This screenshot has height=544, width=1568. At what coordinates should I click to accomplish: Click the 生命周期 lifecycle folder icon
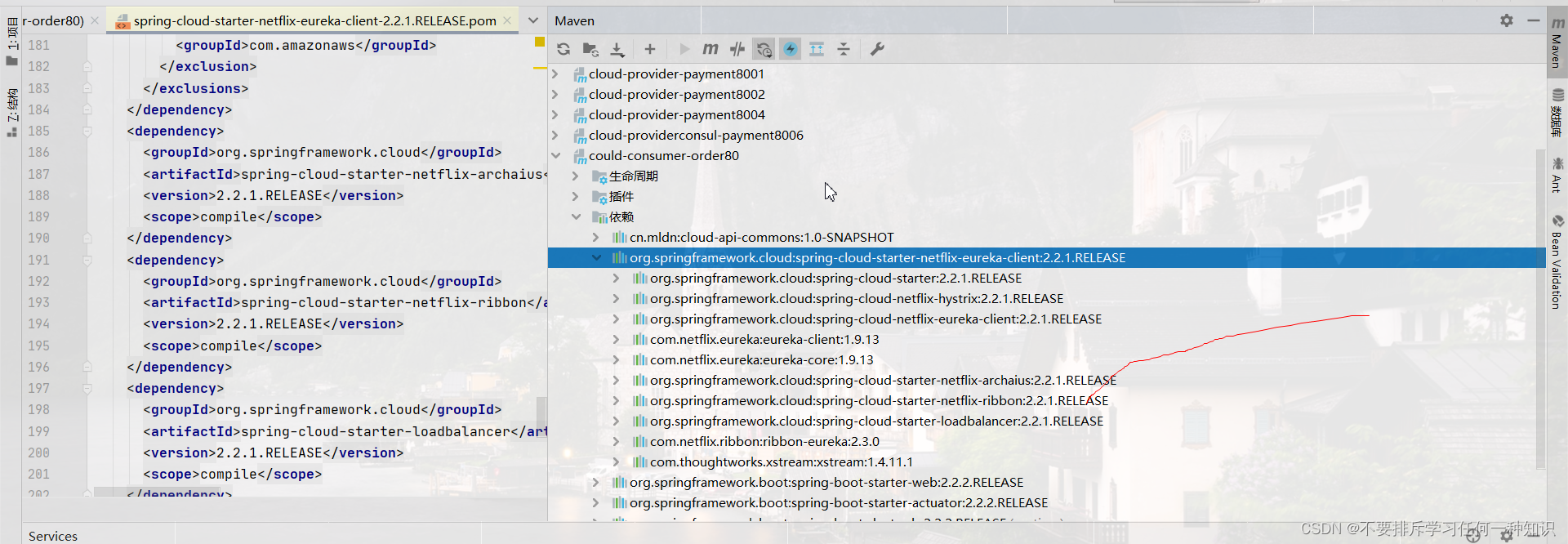tap(599, 176)
